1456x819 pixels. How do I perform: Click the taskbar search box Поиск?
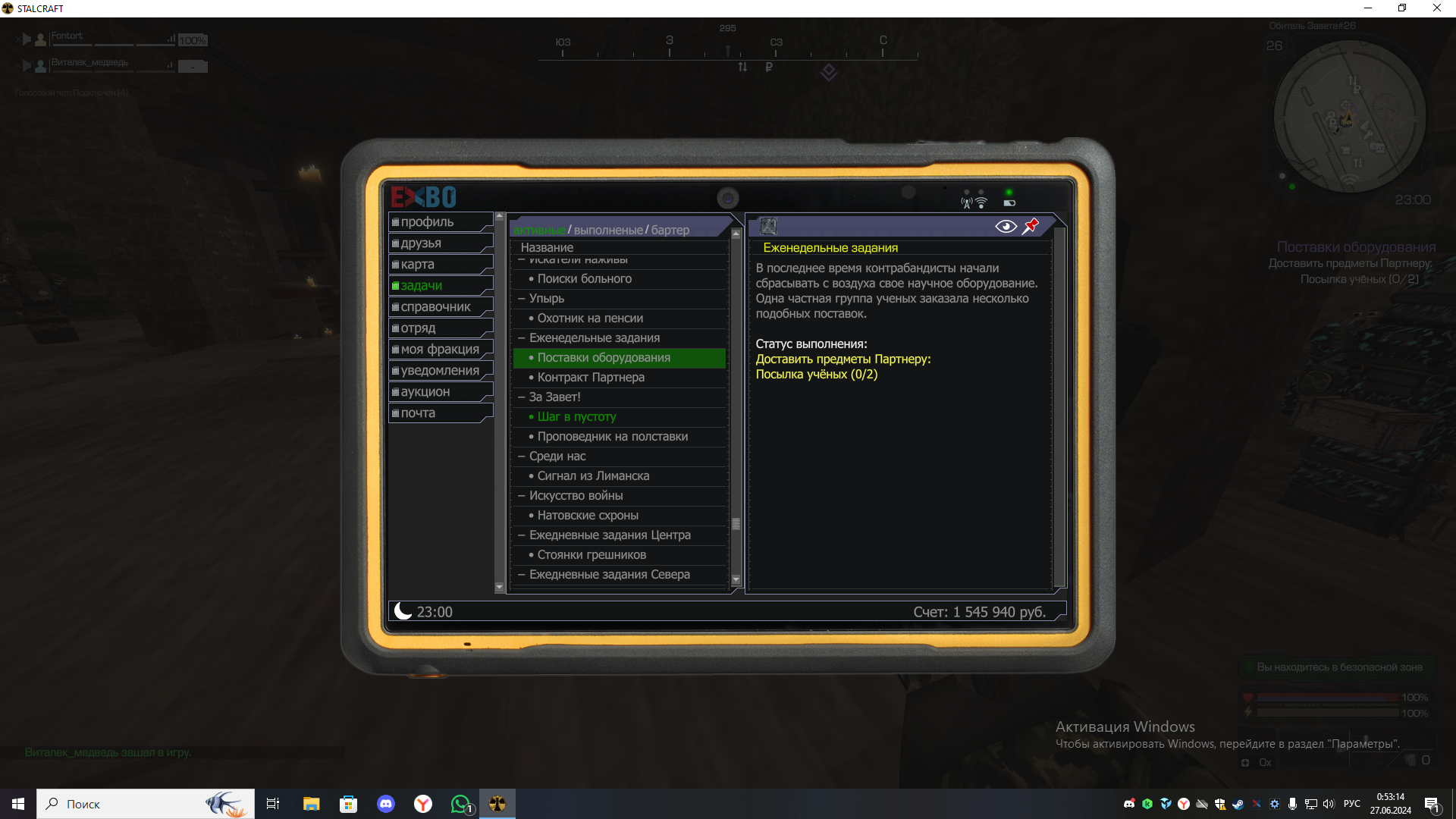(x=146, y=804)
